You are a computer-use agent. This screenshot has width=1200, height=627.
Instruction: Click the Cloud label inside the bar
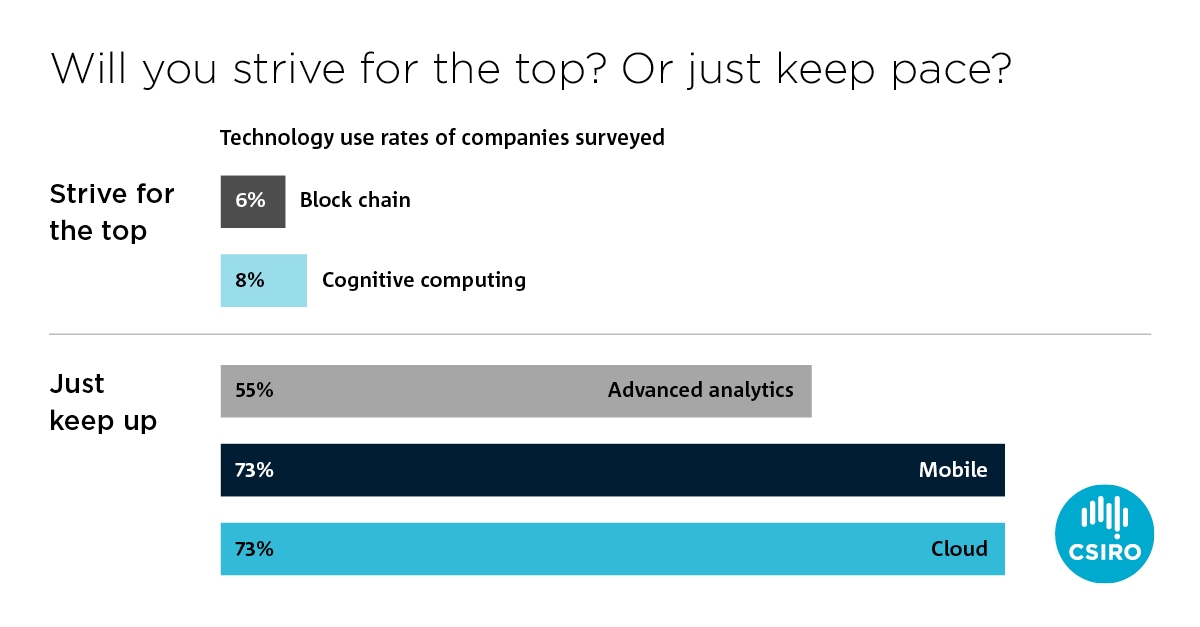pos(959,549)
